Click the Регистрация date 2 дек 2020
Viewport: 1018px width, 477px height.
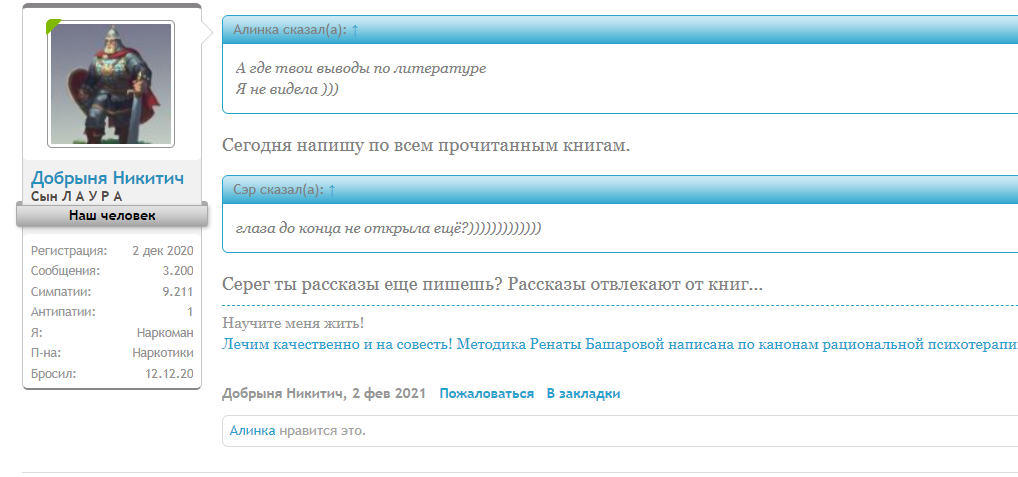(x=162, y=251)
